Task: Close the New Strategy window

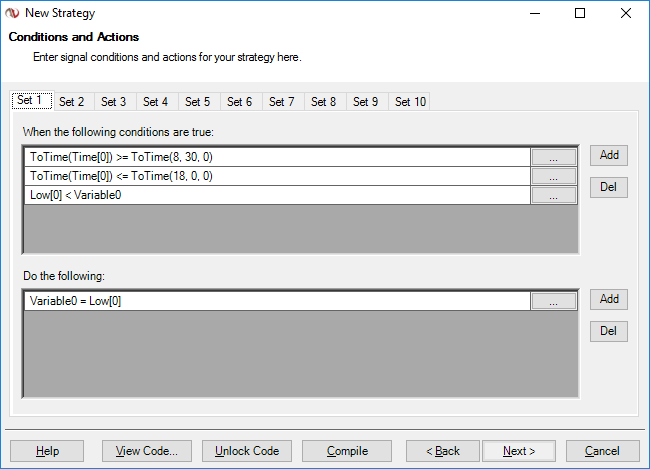Action: click(625, 14)
